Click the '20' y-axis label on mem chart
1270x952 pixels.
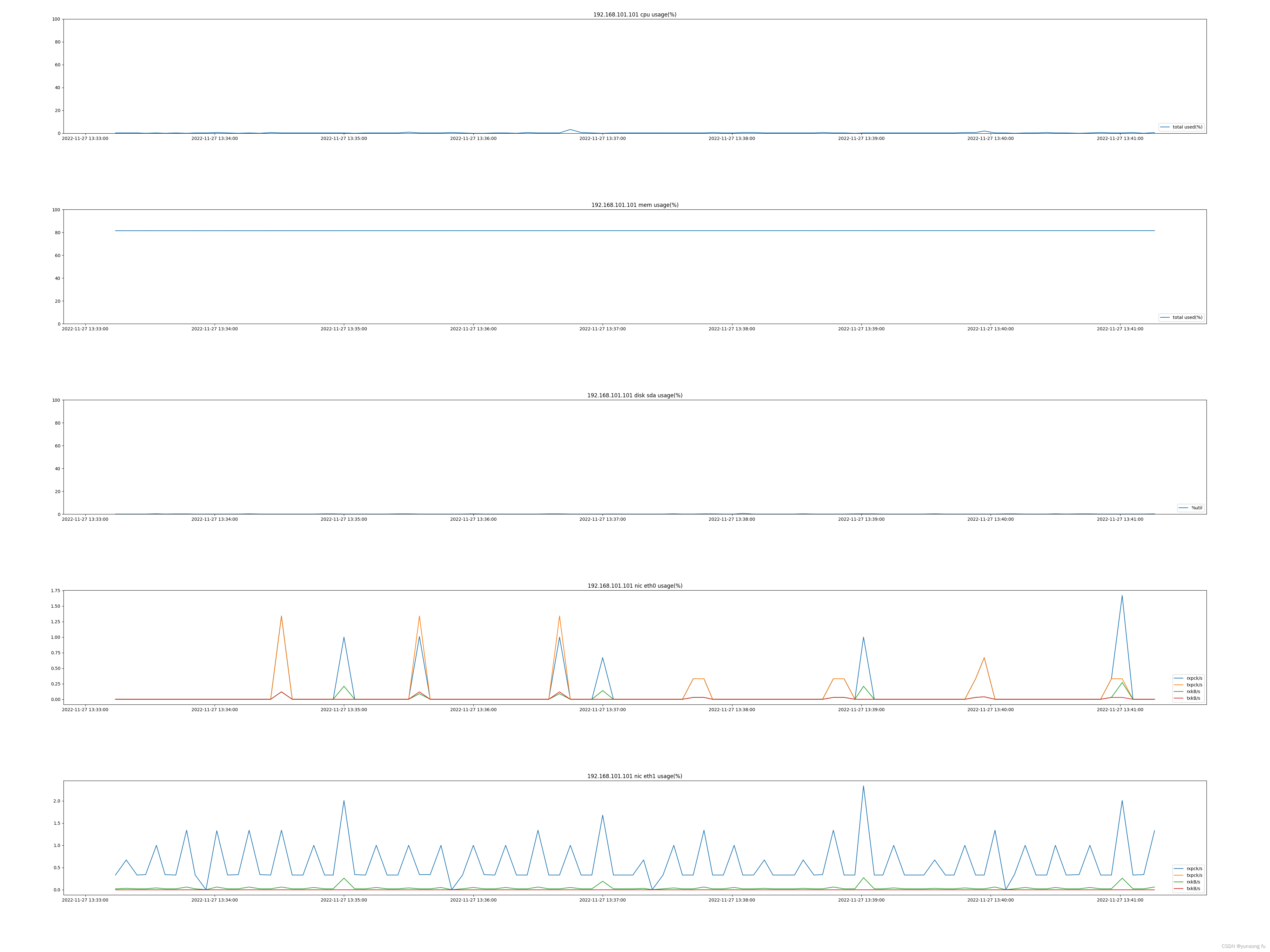pos(57,301)
